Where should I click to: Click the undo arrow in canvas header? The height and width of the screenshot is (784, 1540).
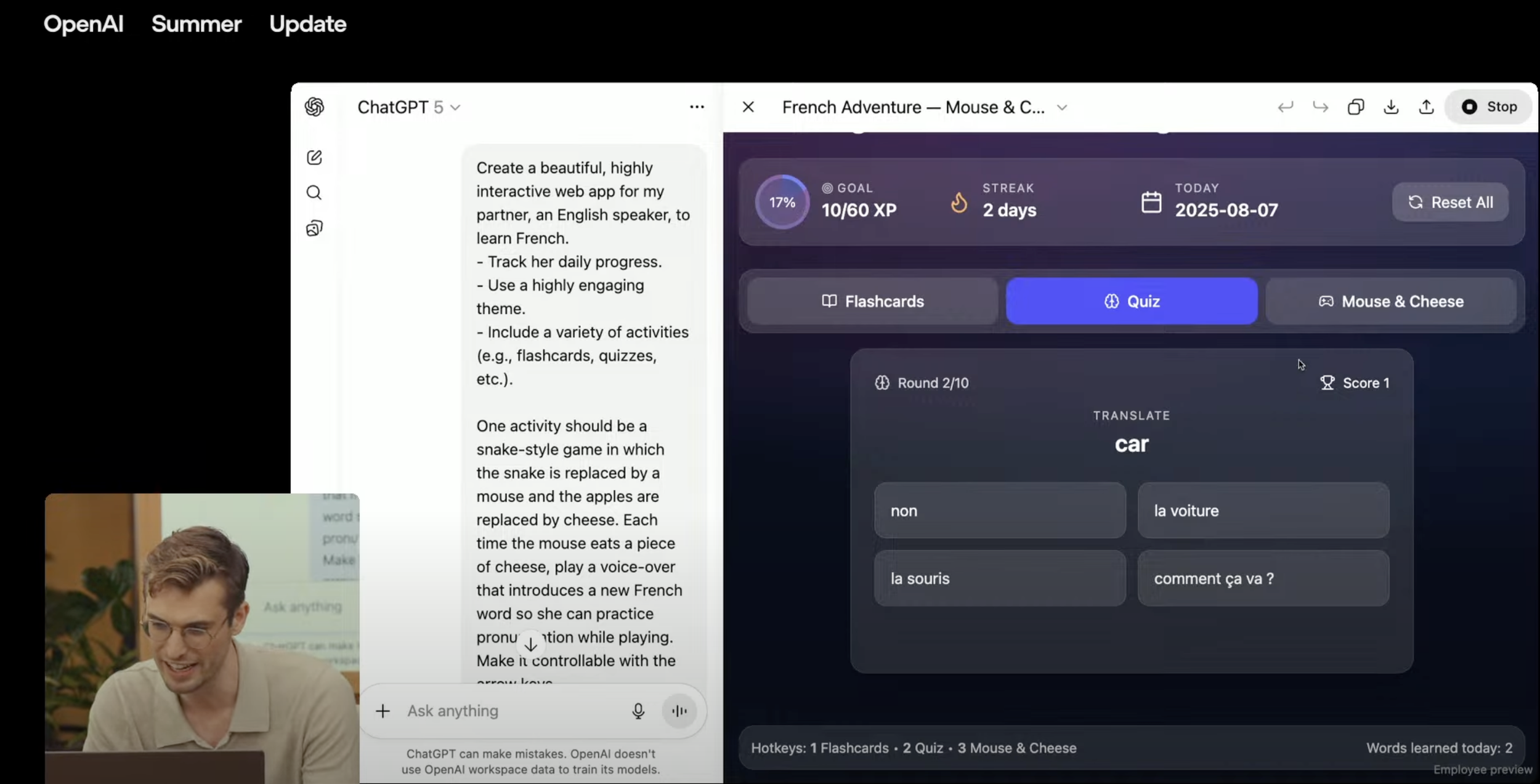click(1285, 107)
